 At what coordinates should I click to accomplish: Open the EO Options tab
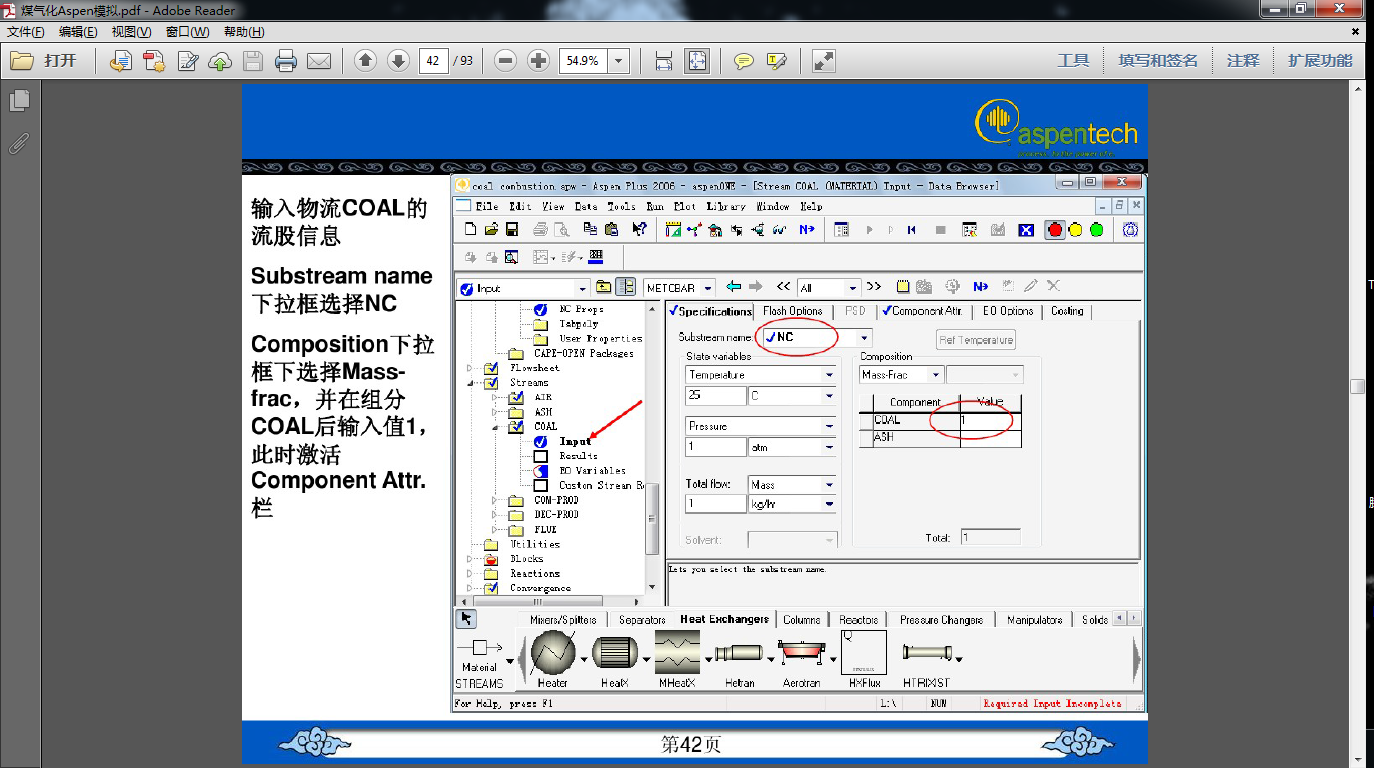pos(1006,311)
